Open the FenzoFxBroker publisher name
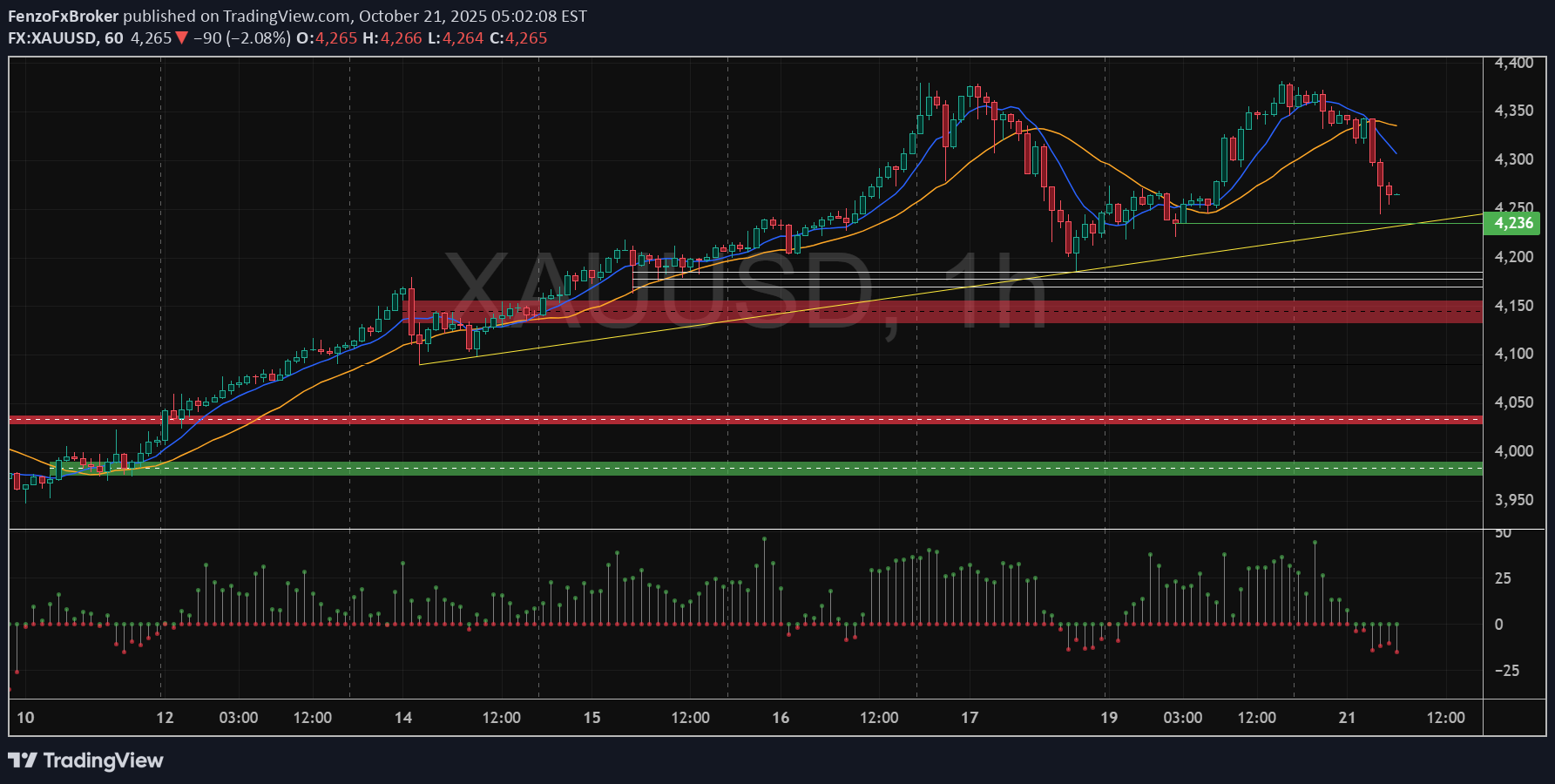The width and height of the screenshot is (1555, 784). [63, 17]
